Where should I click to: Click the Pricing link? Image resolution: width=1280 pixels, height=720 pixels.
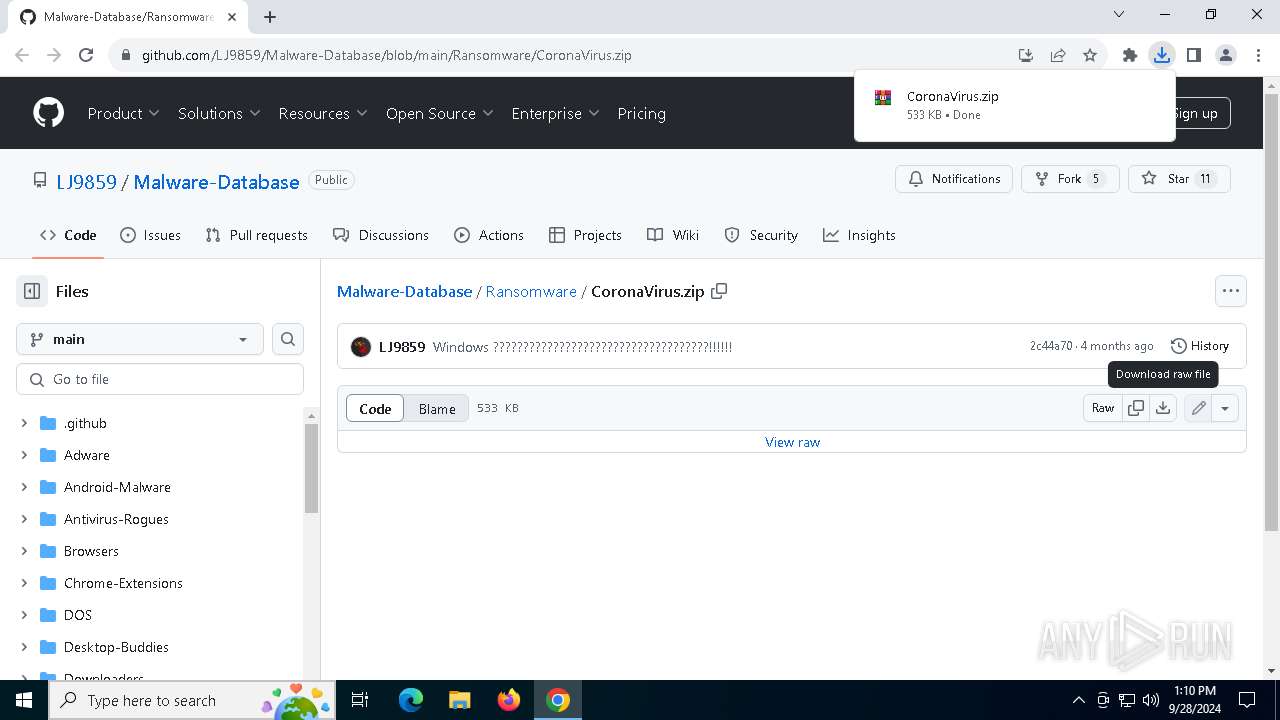pyautogui.click(x=642, y=113)
